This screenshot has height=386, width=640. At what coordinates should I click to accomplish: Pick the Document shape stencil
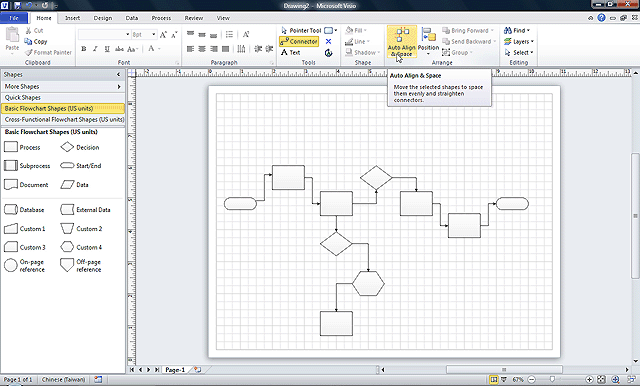pyautogui.click(x=26, y=185)
